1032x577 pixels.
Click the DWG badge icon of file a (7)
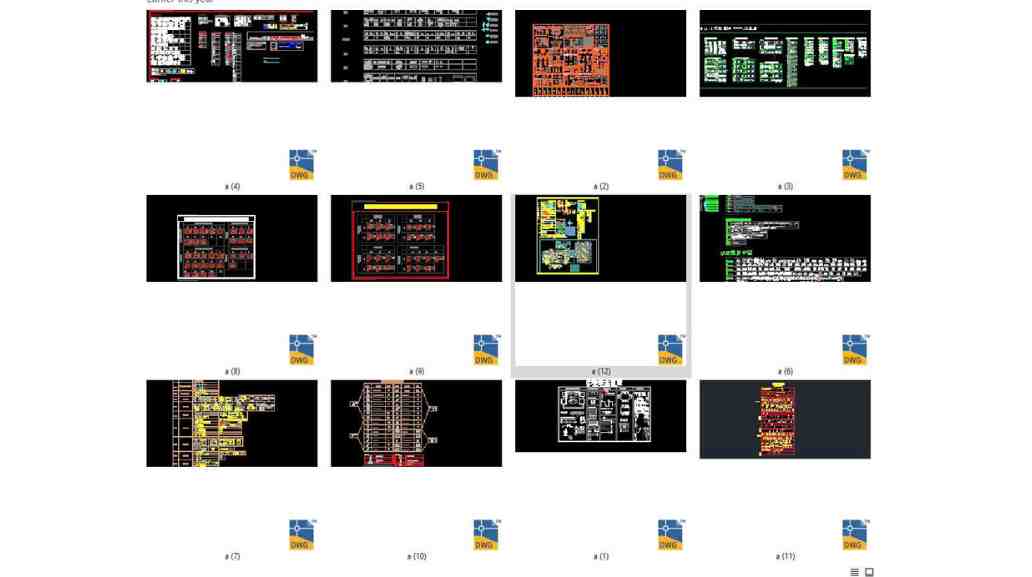click(x=301, y=534)
